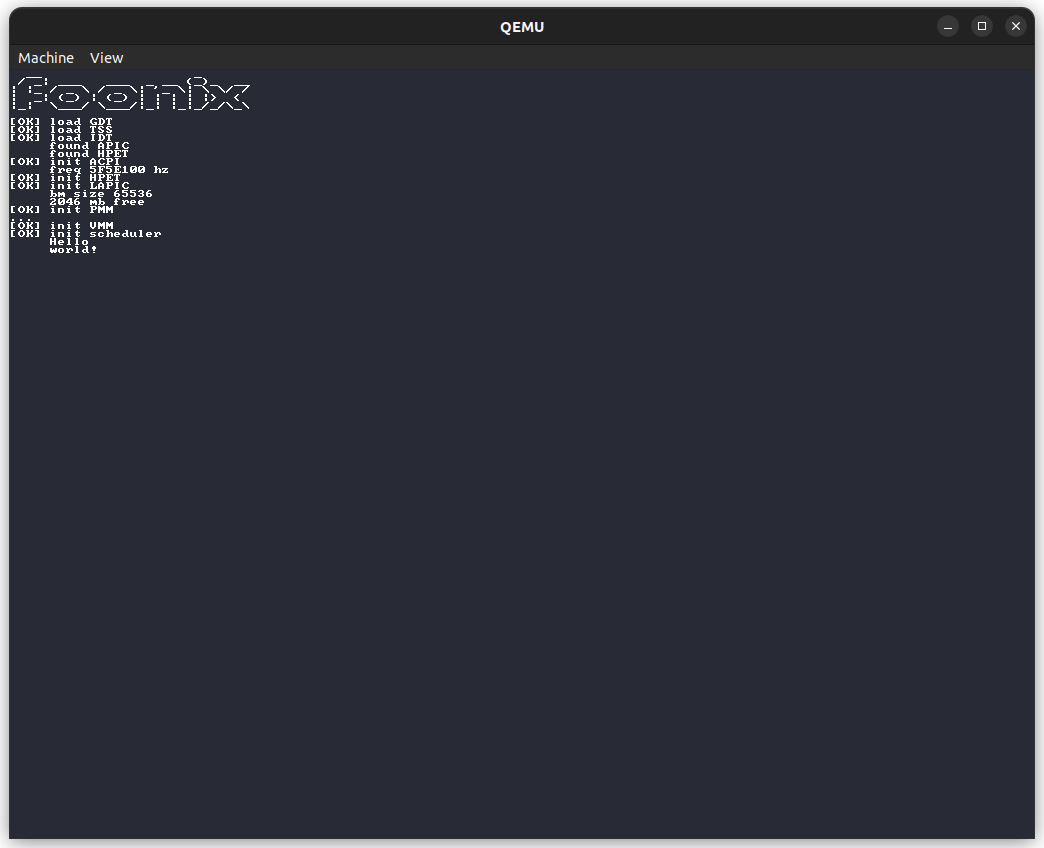
Task: Open the Machine menu
Action: click(x=46, y=58)
